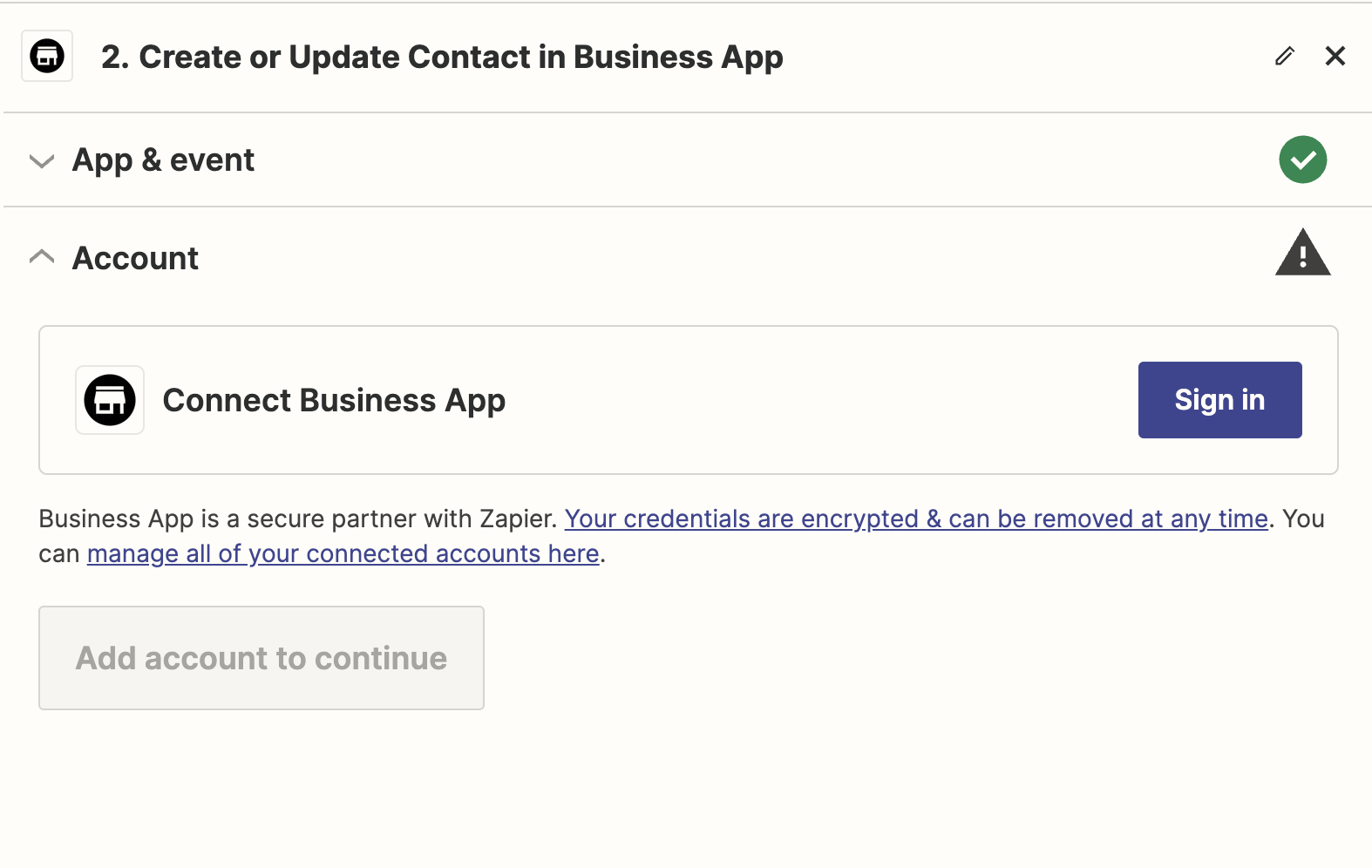Follow the manage all connected accounts link

(x=343, y=554)
